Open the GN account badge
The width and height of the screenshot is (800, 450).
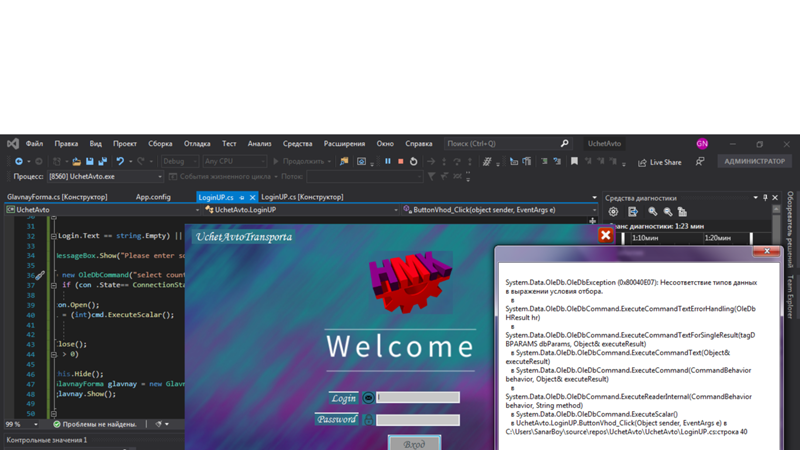[x=702, y=144]
